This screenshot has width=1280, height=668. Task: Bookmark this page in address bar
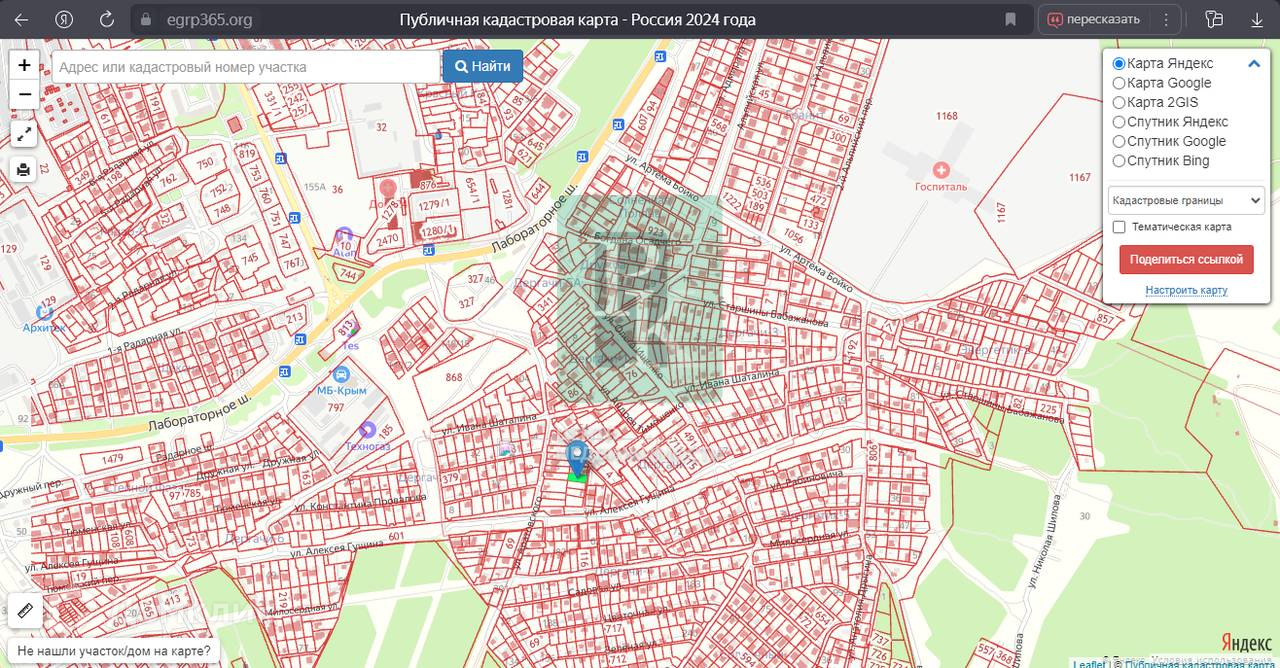coord(1011,19)
